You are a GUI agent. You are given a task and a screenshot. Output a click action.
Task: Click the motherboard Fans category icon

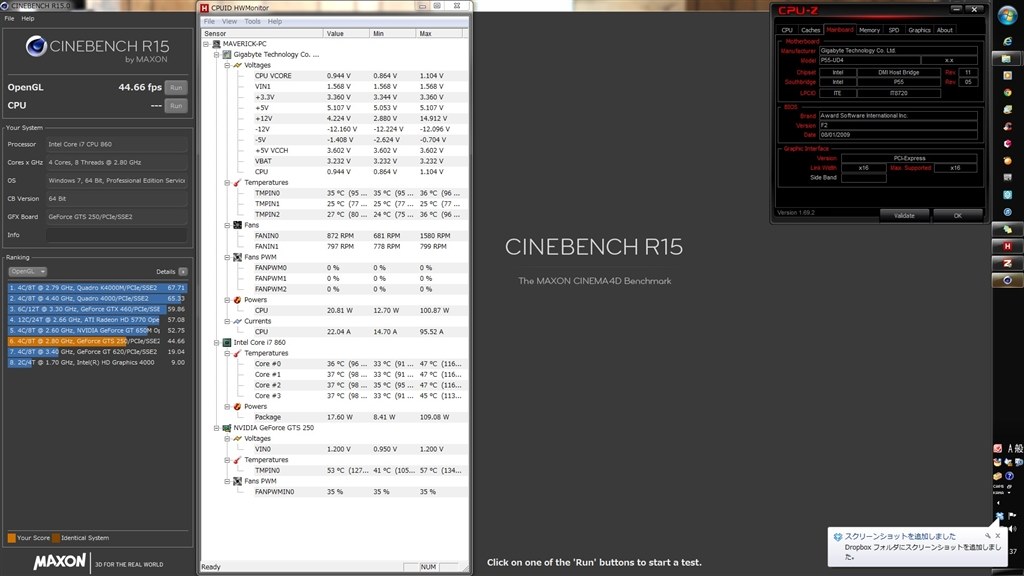click(237, 225)
